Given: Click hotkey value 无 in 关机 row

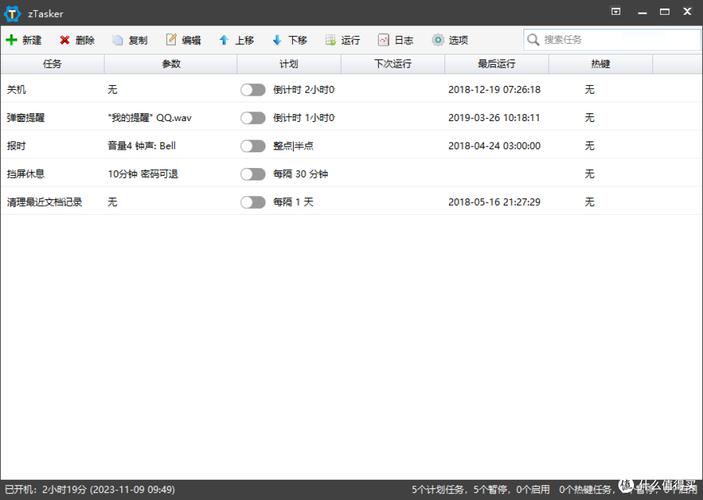Looking at the screenshot, I should point(590,90).
